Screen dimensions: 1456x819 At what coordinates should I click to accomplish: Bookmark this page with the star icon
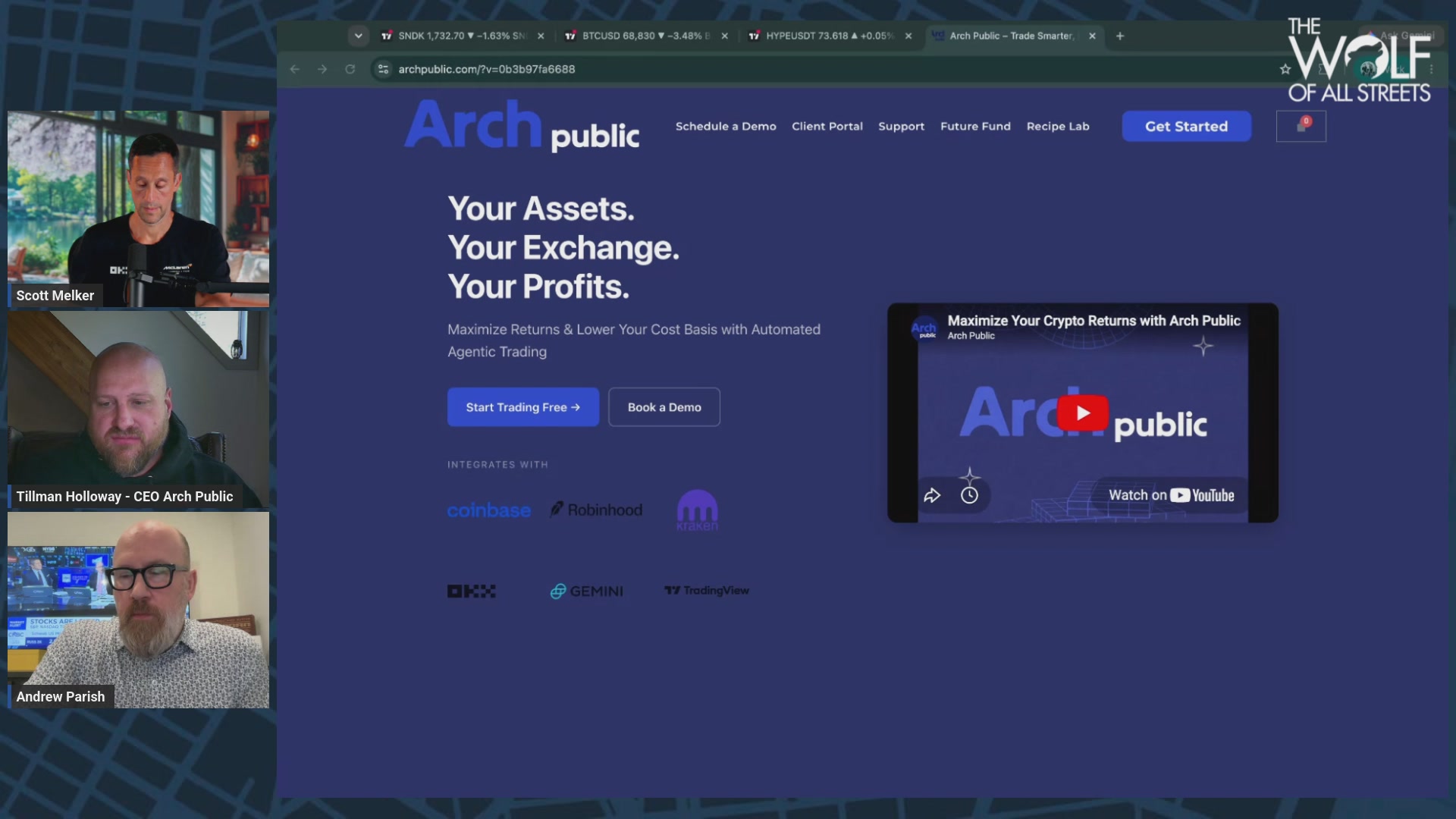click(1285, 69)
